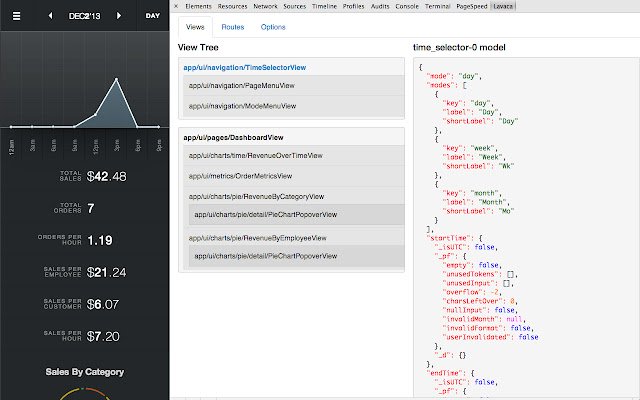Click Sales Per Employee value $21.24
Viewport: 640px width, 400px height.
pos(107,272)
